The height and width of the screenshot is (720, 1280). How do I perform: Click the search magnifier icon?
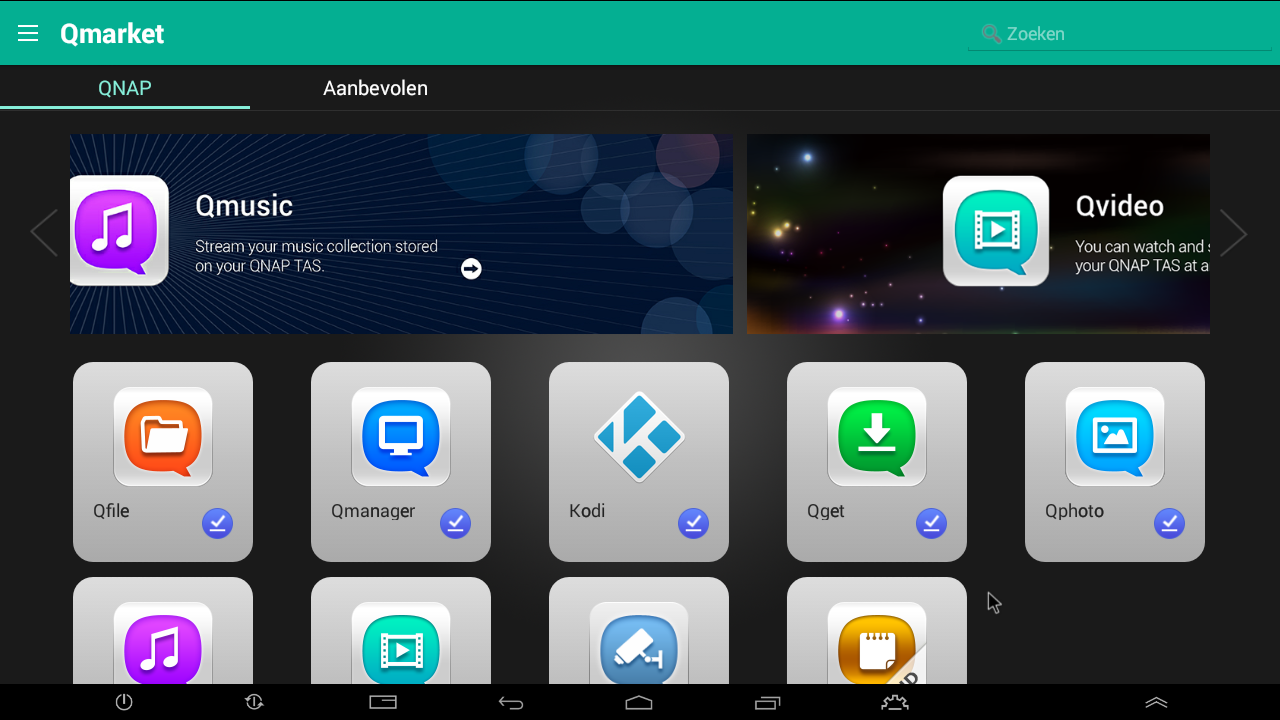(991, 34)
